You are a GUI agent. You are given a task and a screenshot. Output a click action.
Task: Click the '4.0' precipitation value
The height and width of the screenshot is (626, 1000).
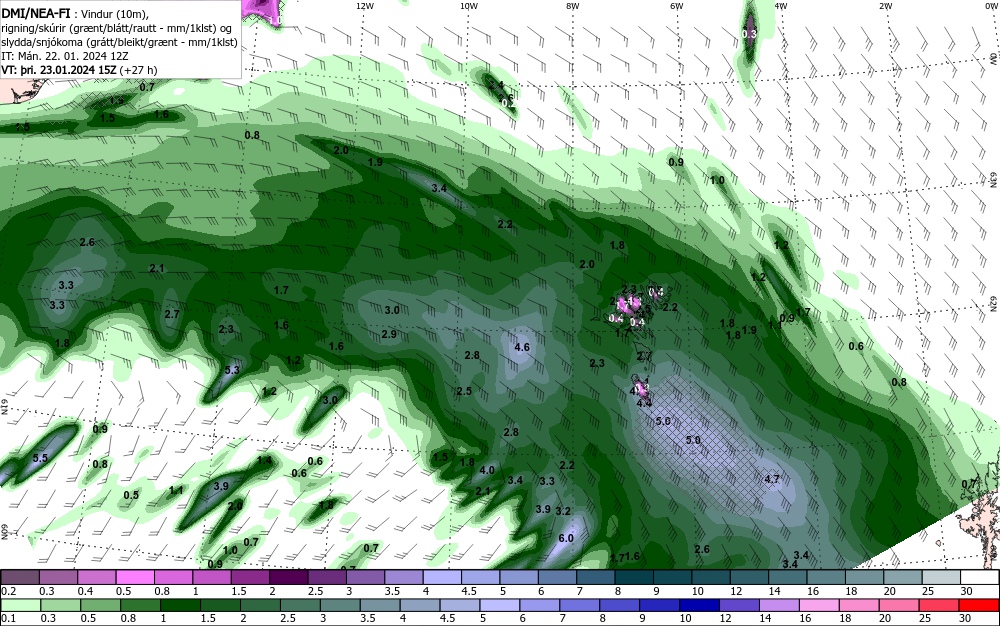click(487, 470)
